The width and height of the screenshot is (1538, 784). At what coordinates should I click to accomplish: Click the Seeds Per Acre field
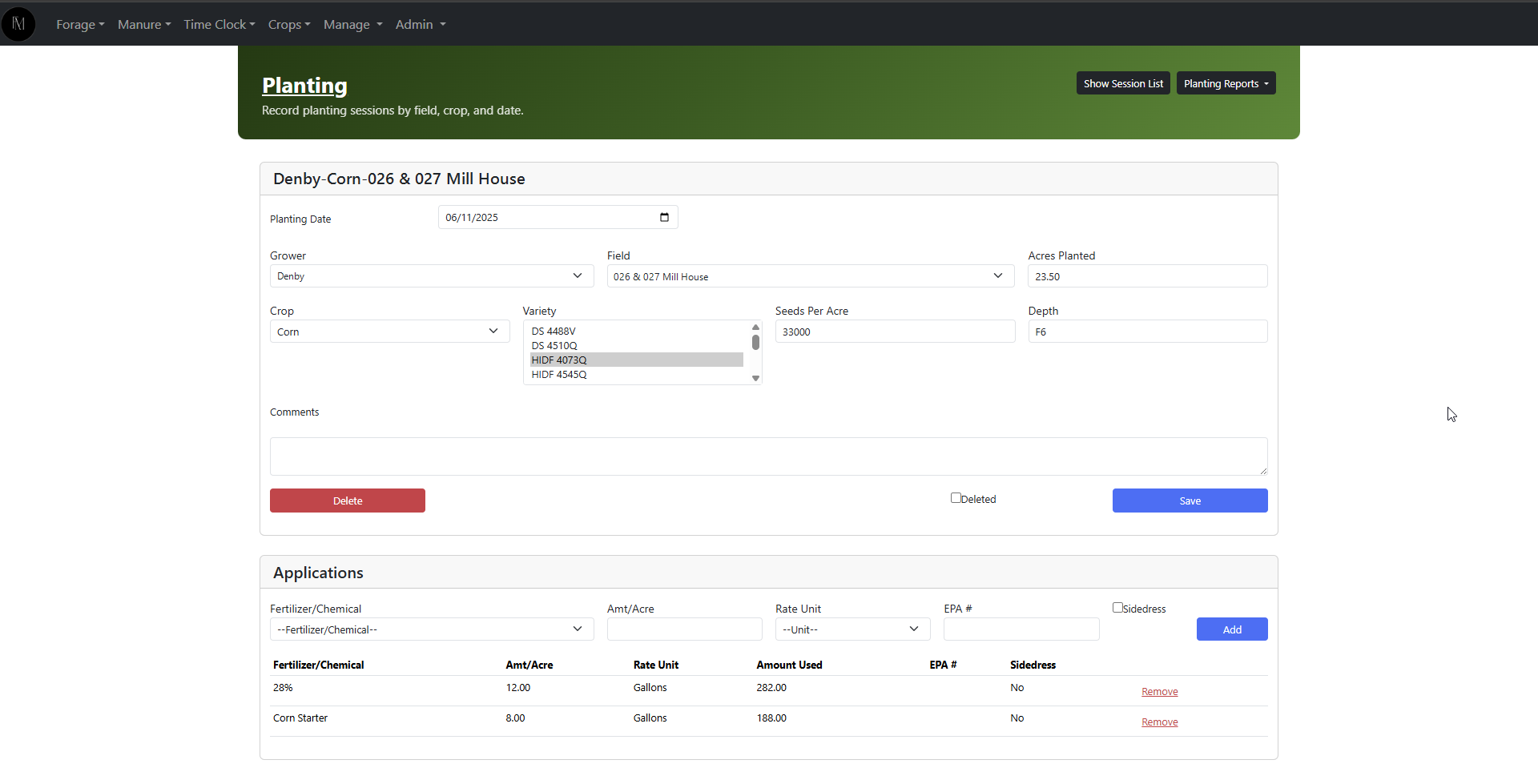[895, 332]
